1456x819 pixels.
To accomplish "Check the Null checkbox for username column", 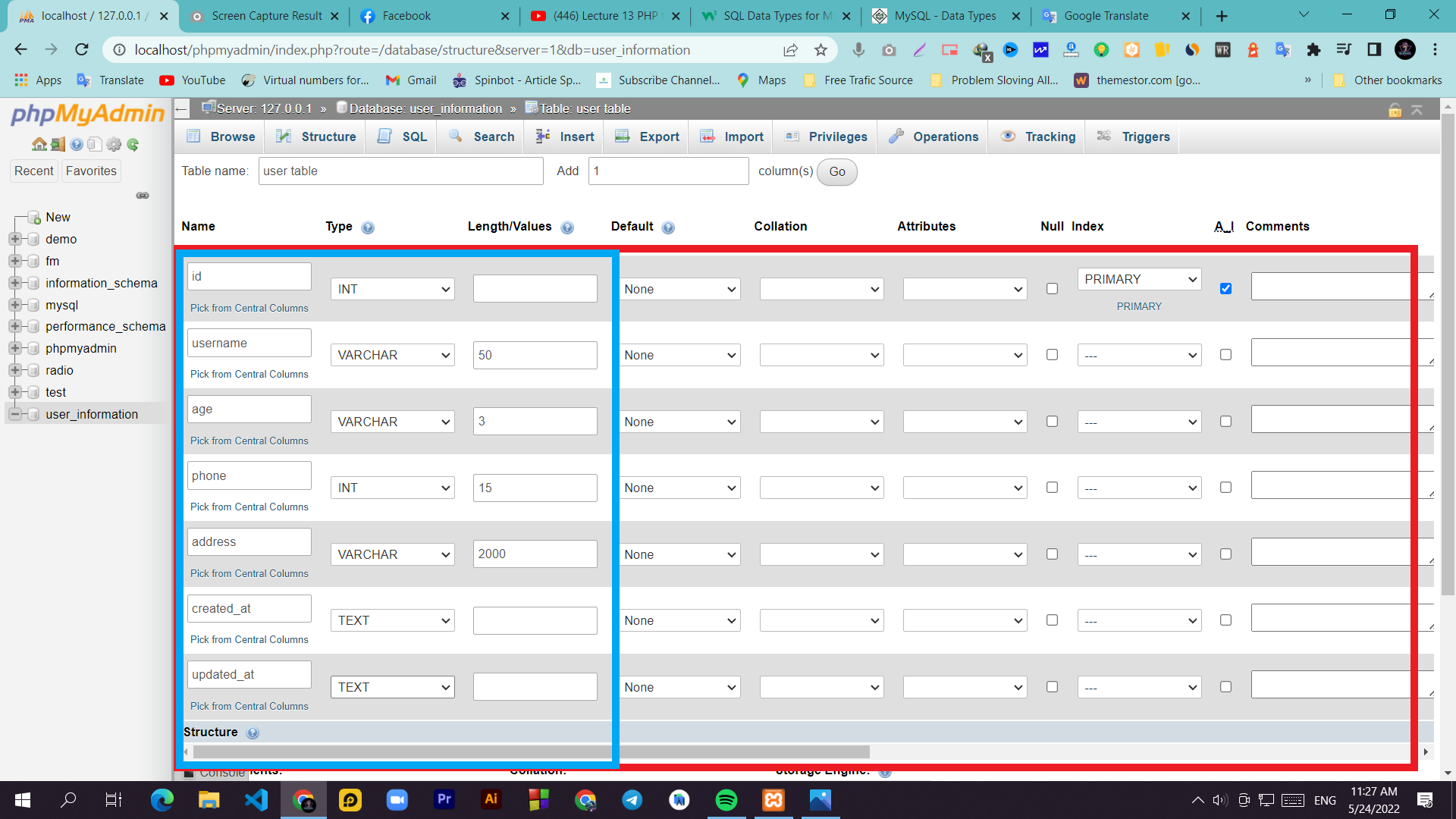I will point(1052,354).
